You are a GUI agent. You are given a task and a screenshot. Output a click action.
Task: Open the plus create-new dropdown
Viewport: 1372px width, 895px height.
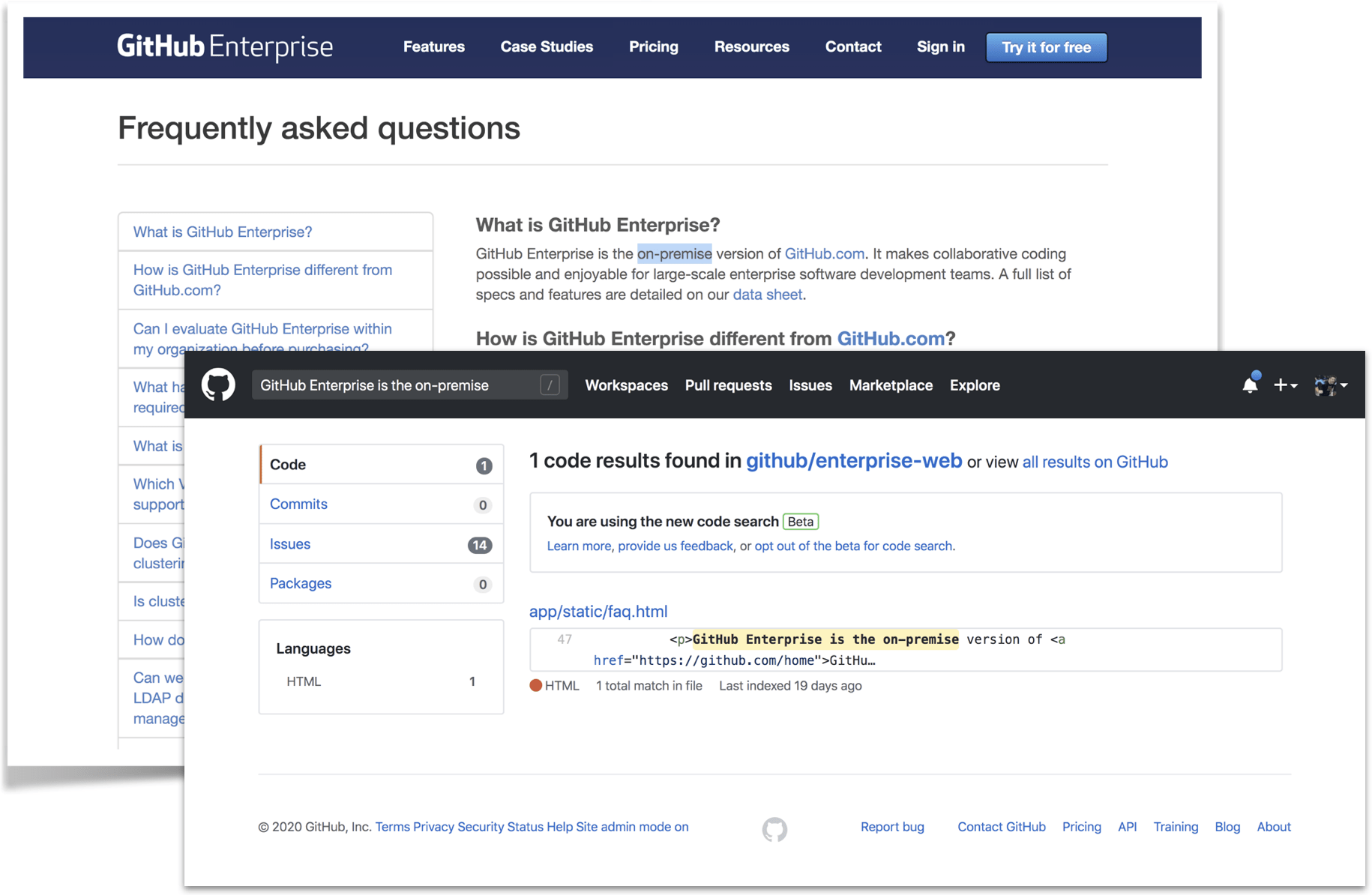pyautogui.click(x=1285, y=385)
